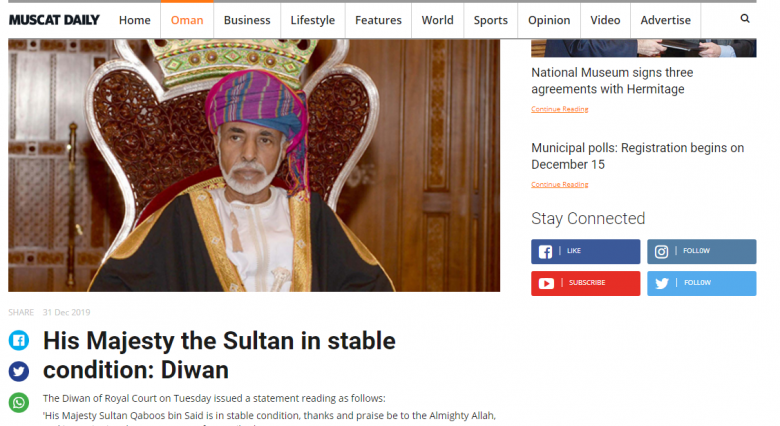The height and width of the screenshot is (426, 780).
Task: Open the search magnifier icon
Action: tap(745, 18)
